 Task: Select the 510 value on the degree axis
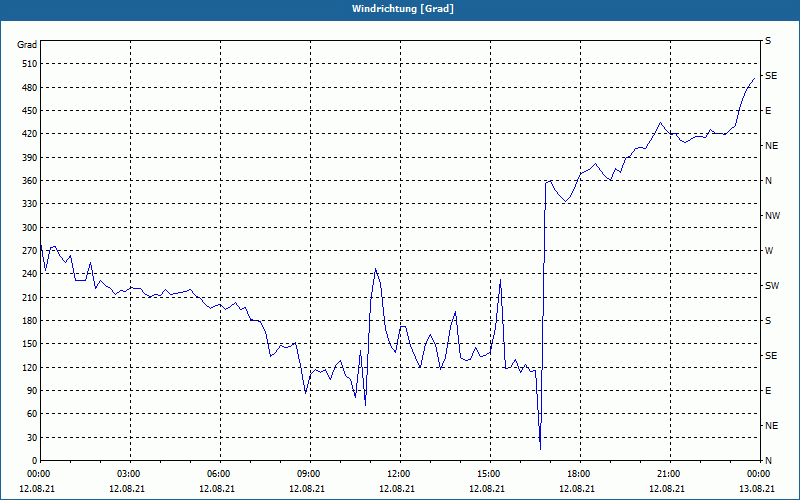(x=30, y=64)
